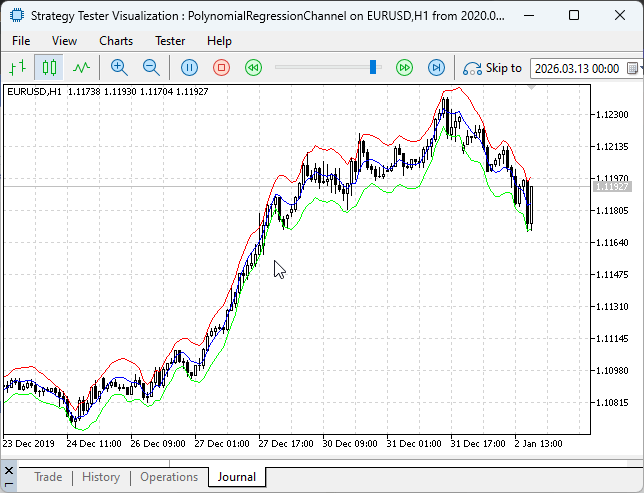This screenshot has width=644, height=493.
Task: Open the calendar date picker dropdown
Action: (633, 68)
